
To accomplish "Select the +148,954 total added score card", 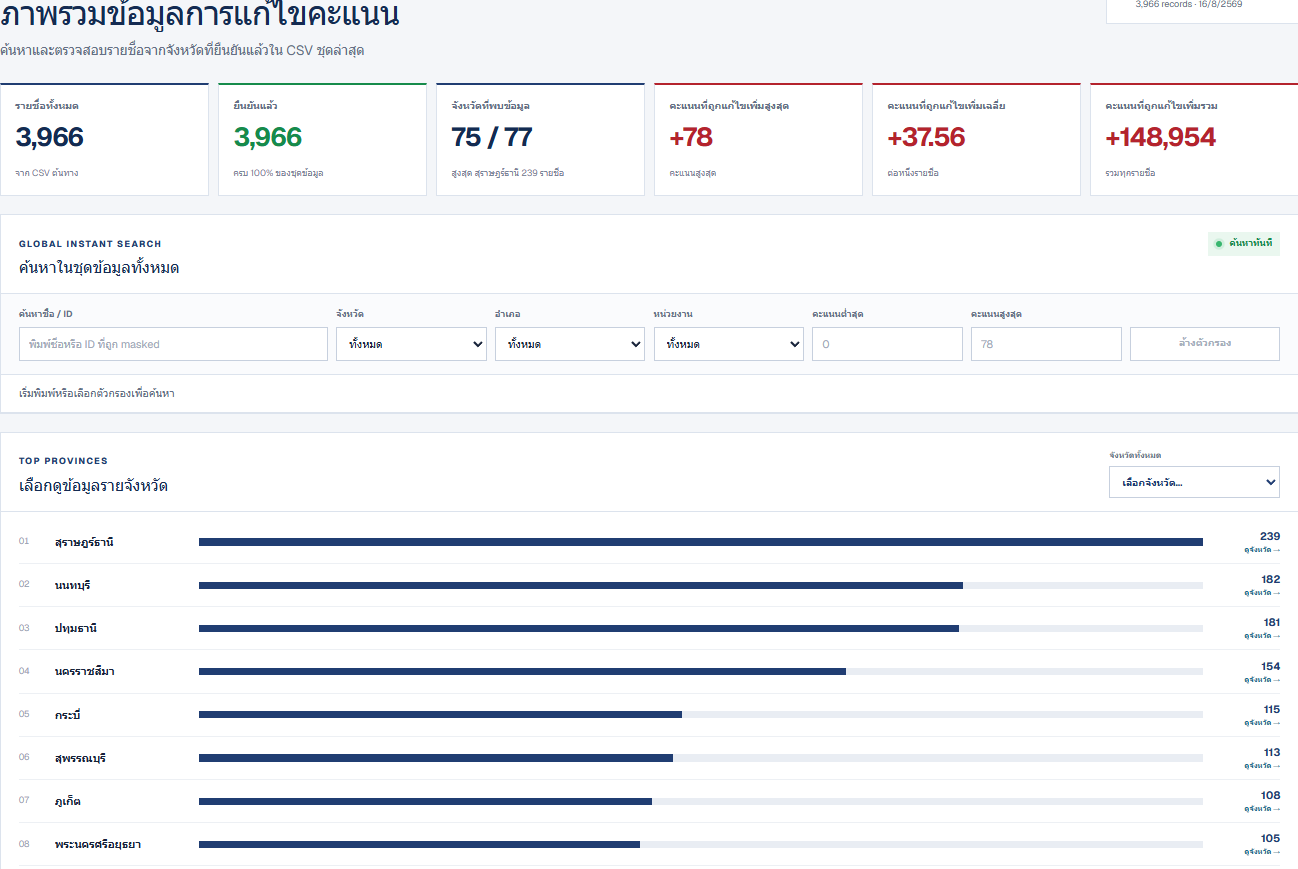I will tap(1194, 139).
